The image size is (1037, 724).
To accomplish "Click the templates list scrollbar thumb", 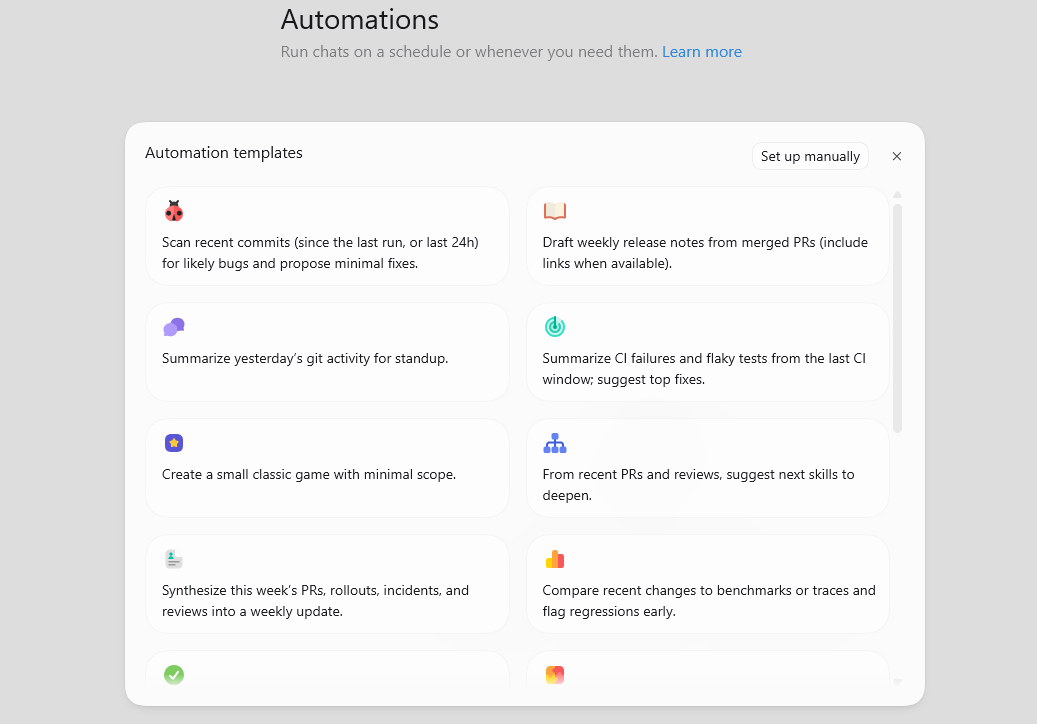I will coord(897,319).
